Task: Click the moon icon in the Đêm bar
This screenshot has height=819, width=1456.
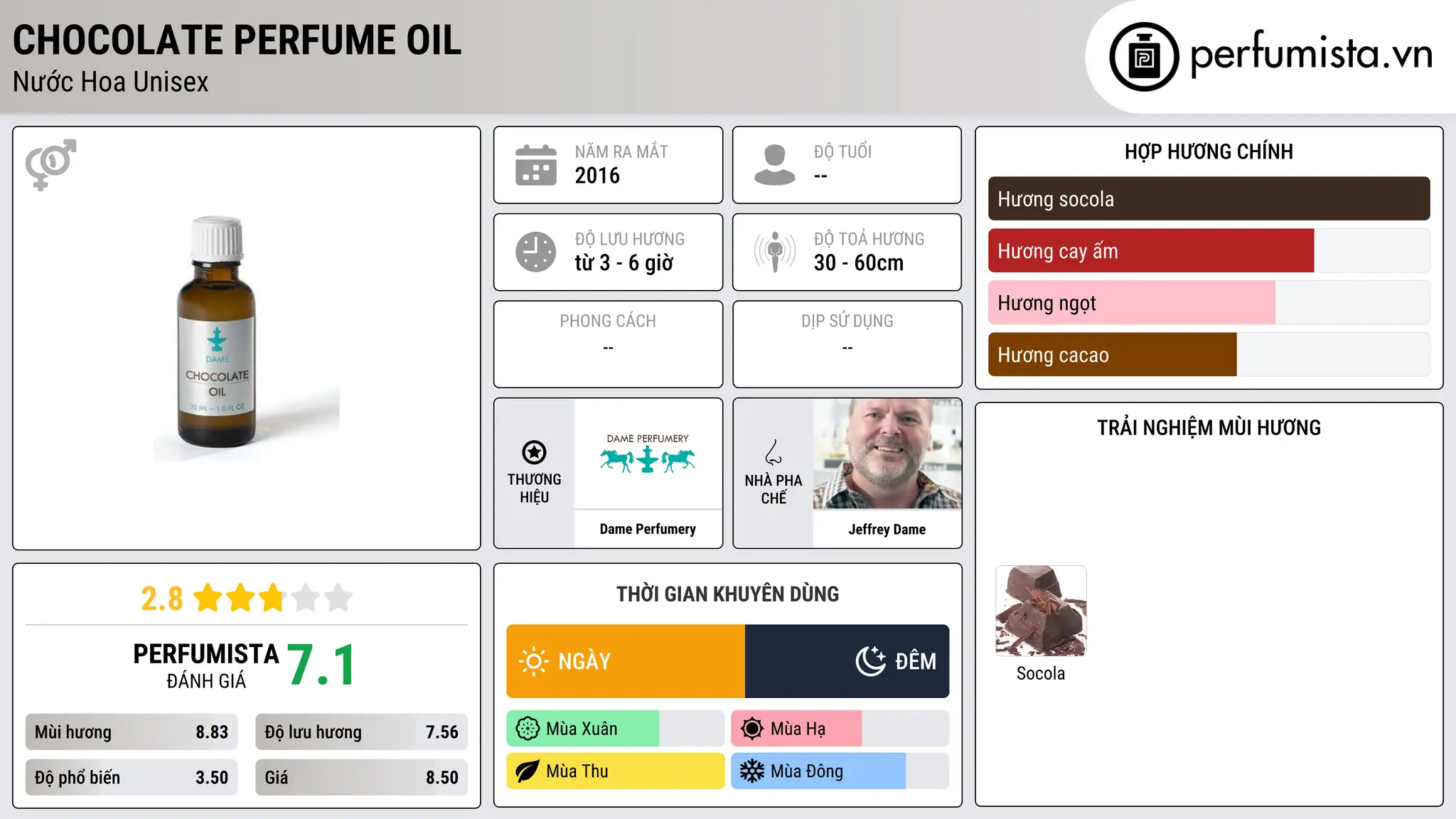Action: [870, 661]
